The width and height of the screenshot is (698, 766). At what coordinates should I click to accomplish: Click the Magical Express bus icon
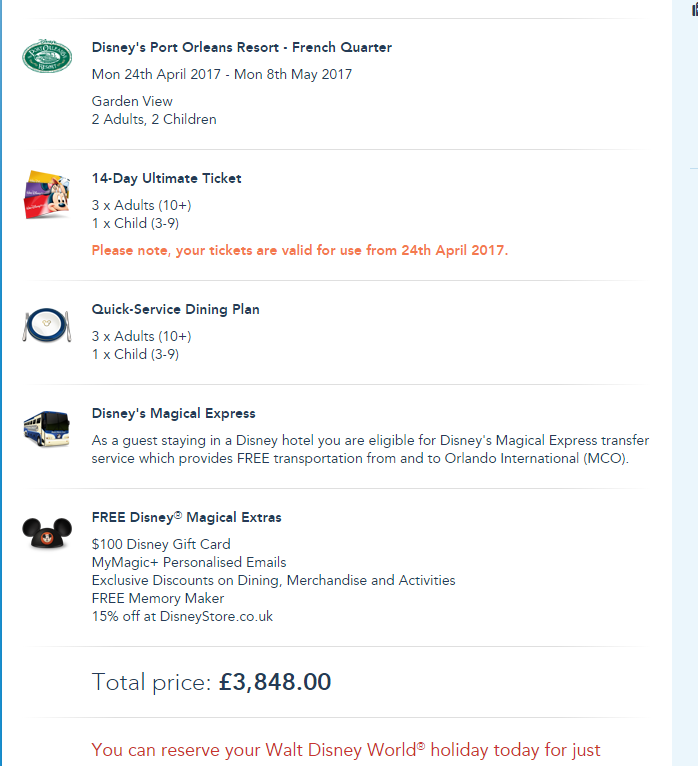click(47, 427)
